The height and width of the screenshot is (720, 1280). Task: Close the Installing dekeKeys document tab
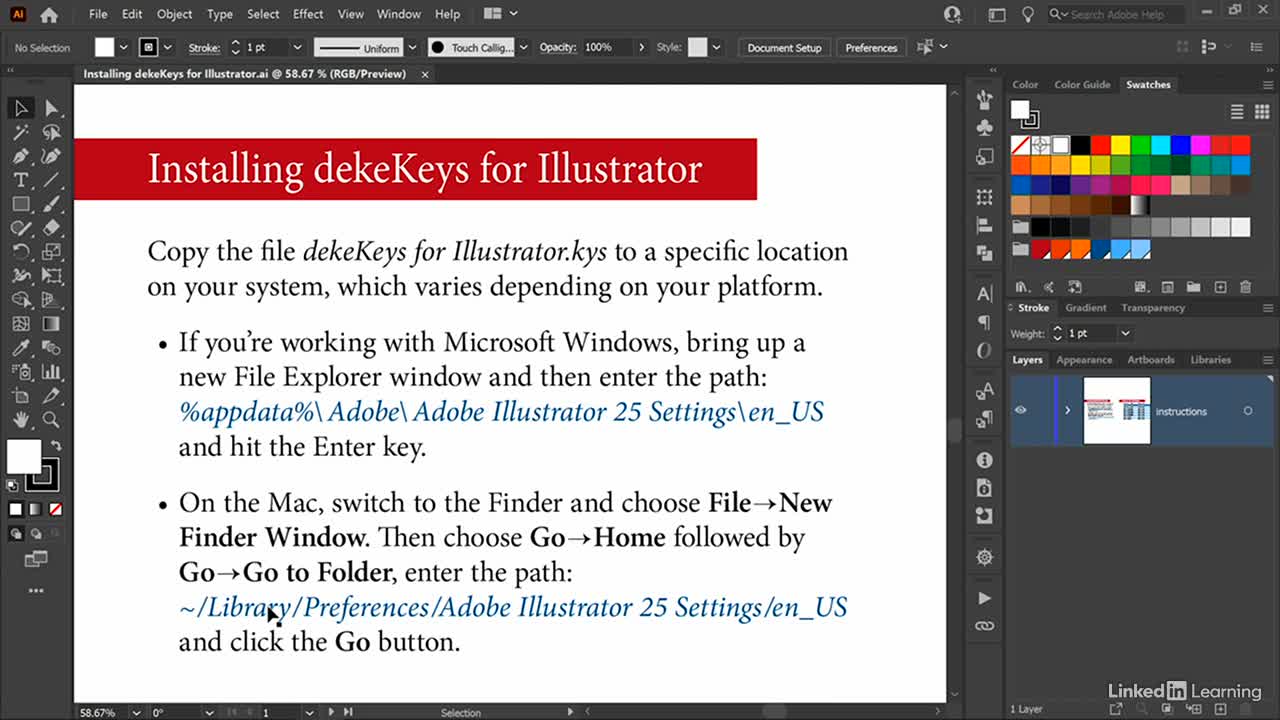425,74
